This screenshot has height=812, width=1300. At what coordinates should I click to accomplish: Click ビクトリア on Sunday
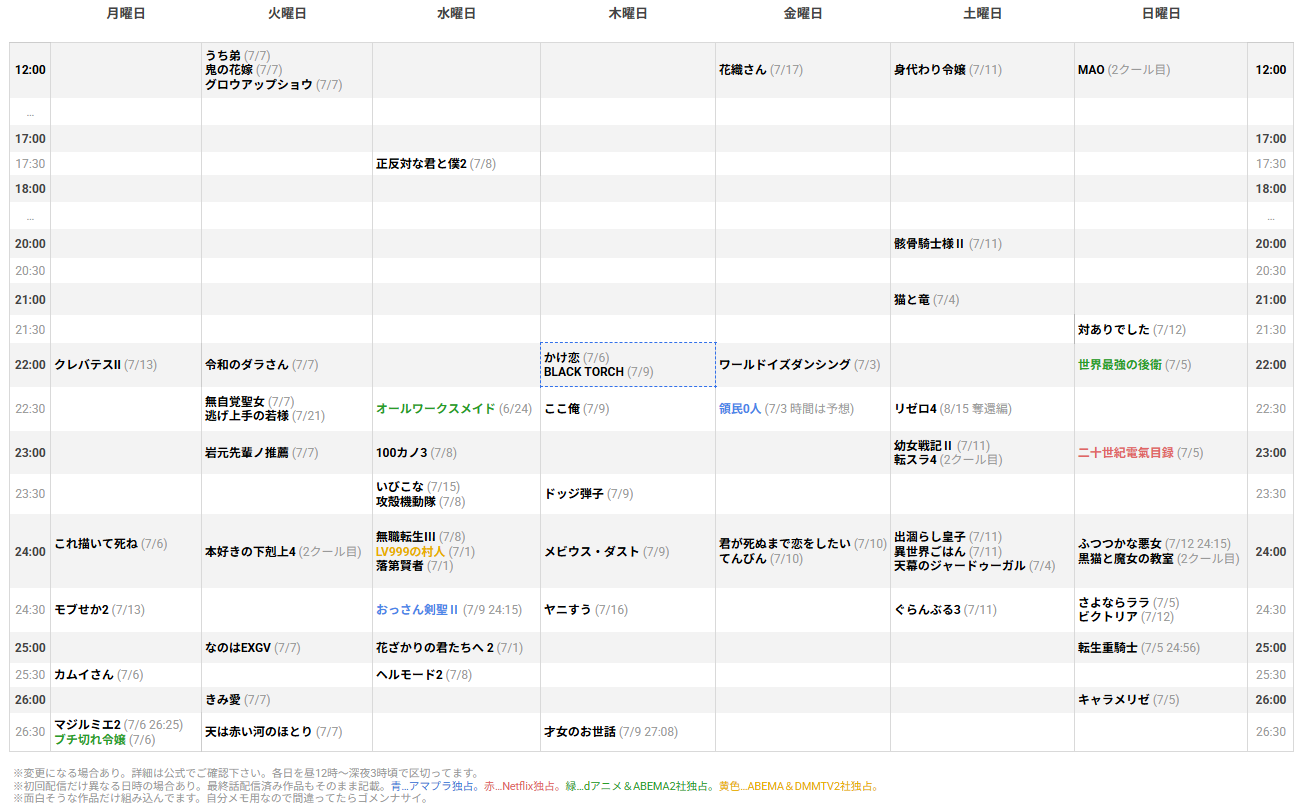click(x=1108, y=617)
